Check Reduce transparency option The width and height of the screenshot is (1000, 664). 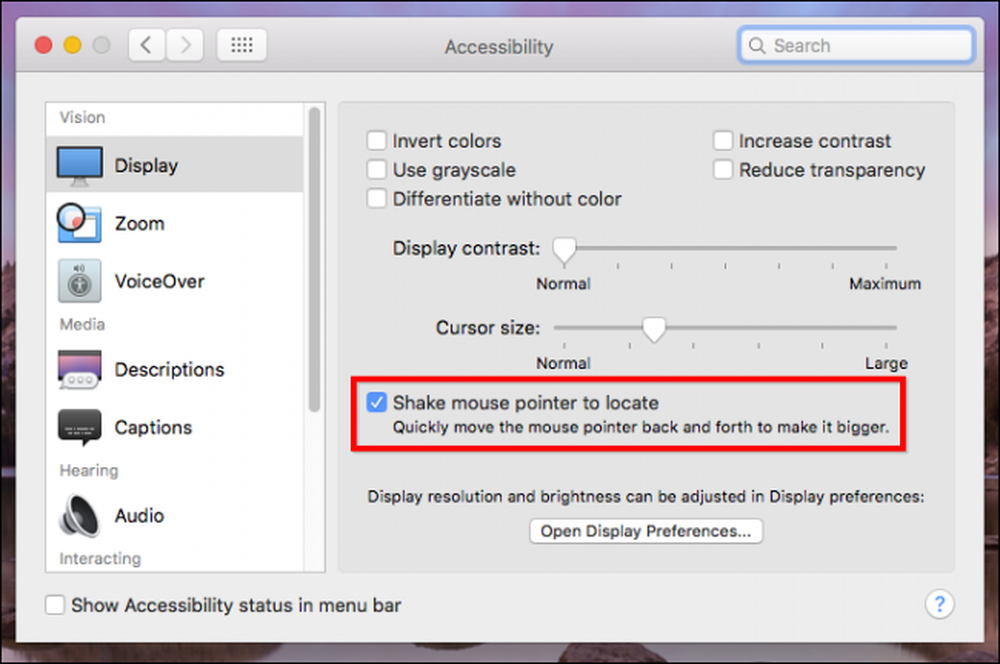(723, 170)
